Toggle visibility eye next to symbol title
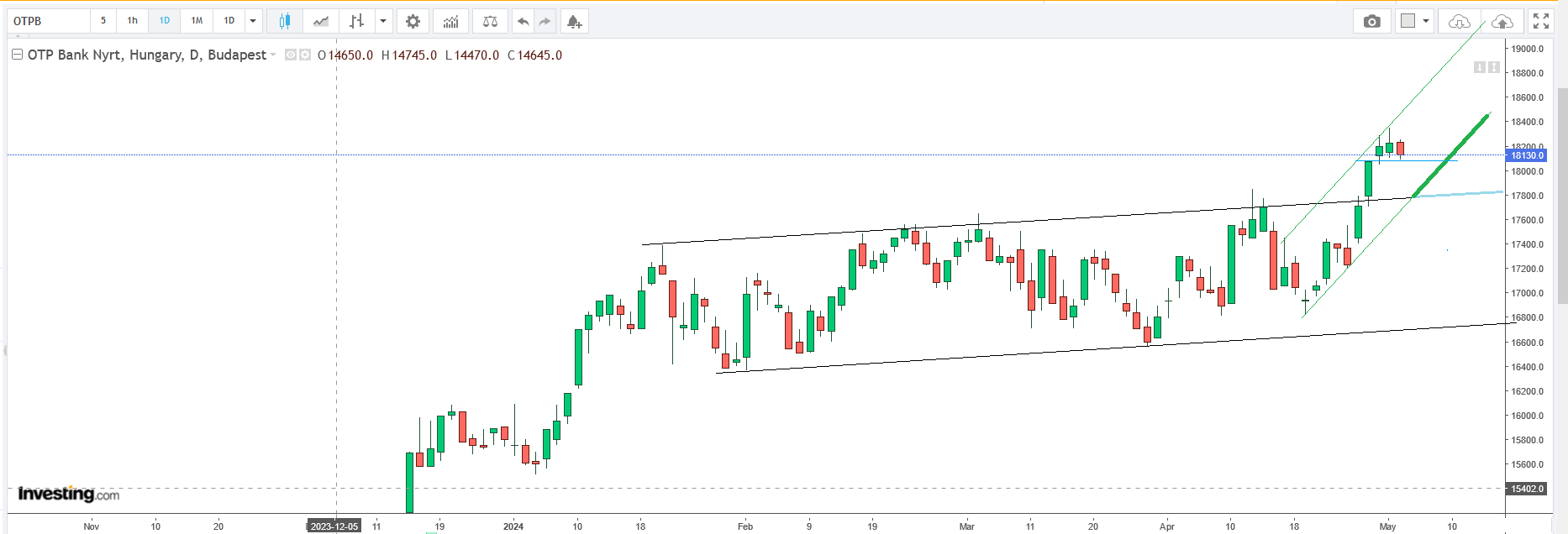Image resolution: width=1568 pixels, height=534 pixels. click(291, 55)
